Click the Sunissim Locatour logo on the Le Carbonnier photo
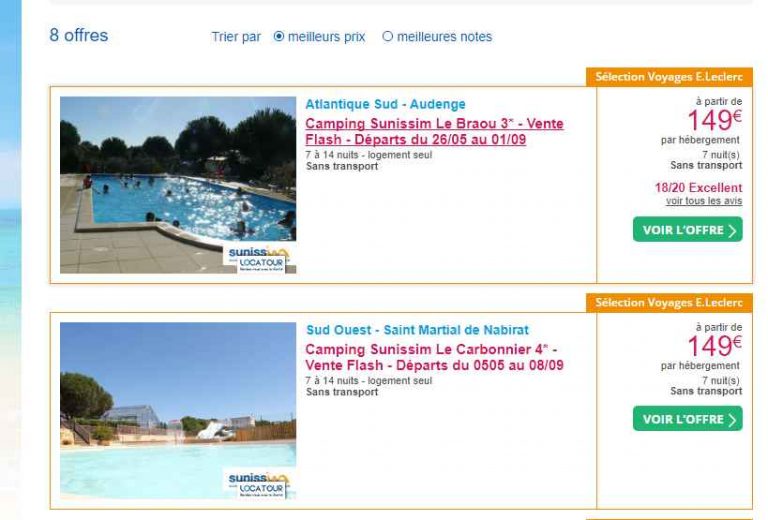Viewport: 768px width, 520px height. point(259,485)
